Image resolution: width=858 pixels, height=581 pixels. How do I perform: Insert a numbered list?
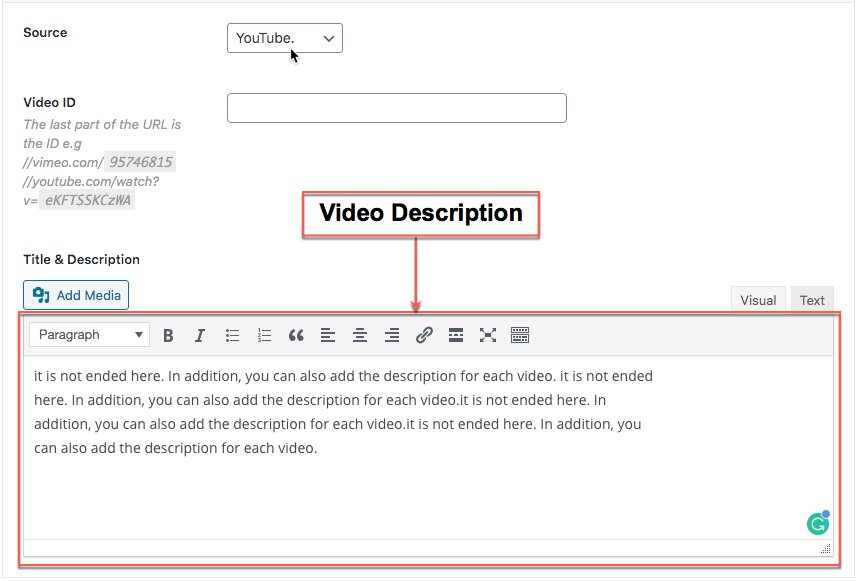point(264,335)
